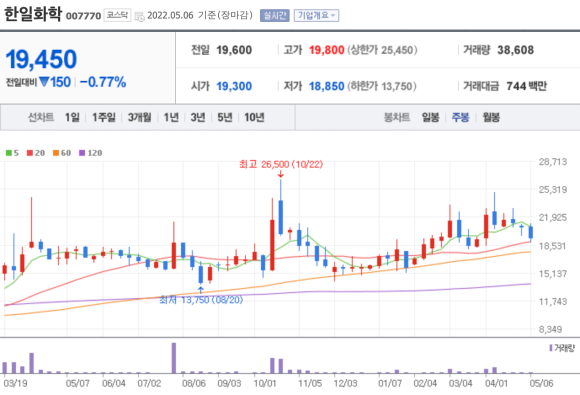Click the 한일화학 stock name heading
The image size is (580, 395).
(x=33, y=14)
